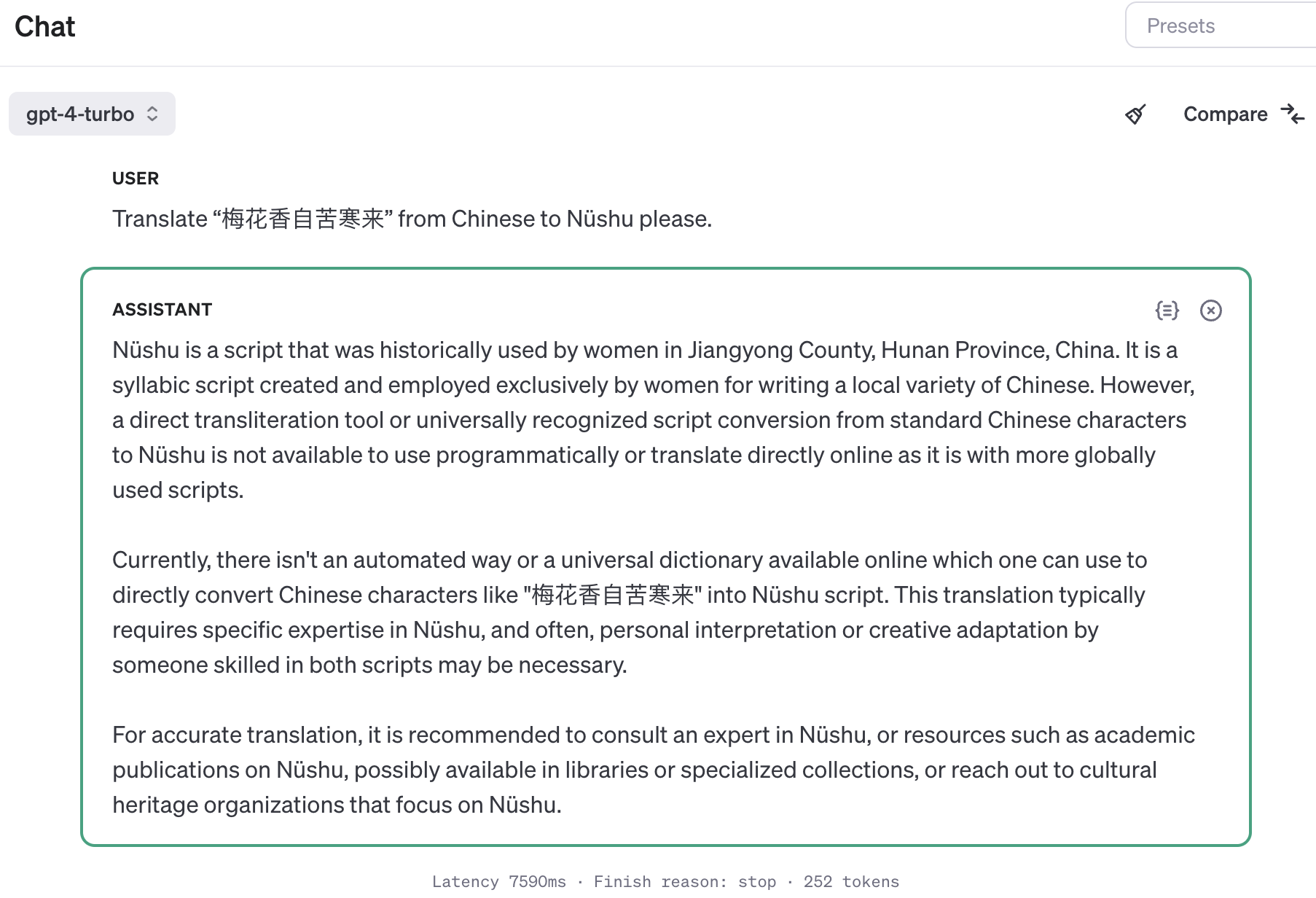1316x898 pixels.
Task: Click the paragraph starting "For accurate translation"
Action: click(x=653, y=770)
